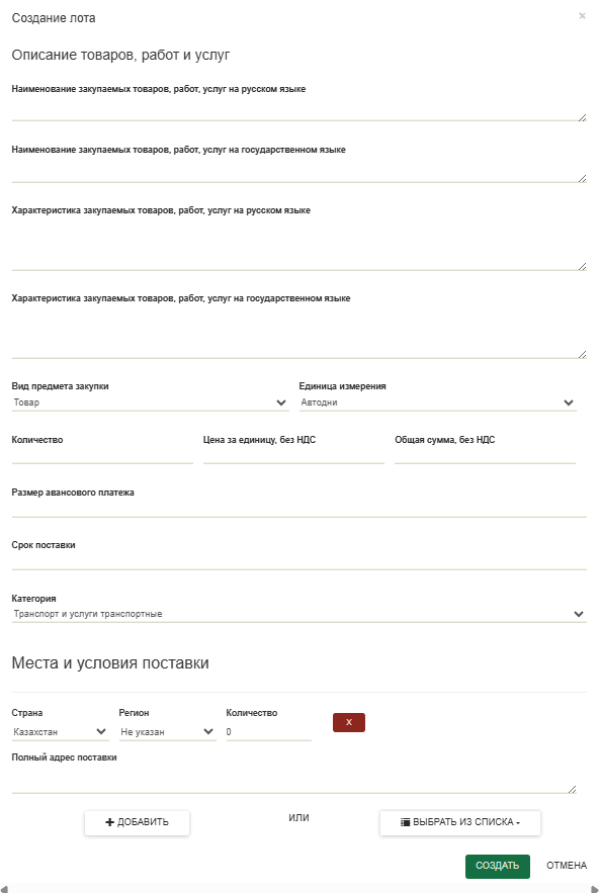Open the Единица измерения dropdown
This screenshot has width=600, height=893.
pyautogui.click(x=437, y=403)
